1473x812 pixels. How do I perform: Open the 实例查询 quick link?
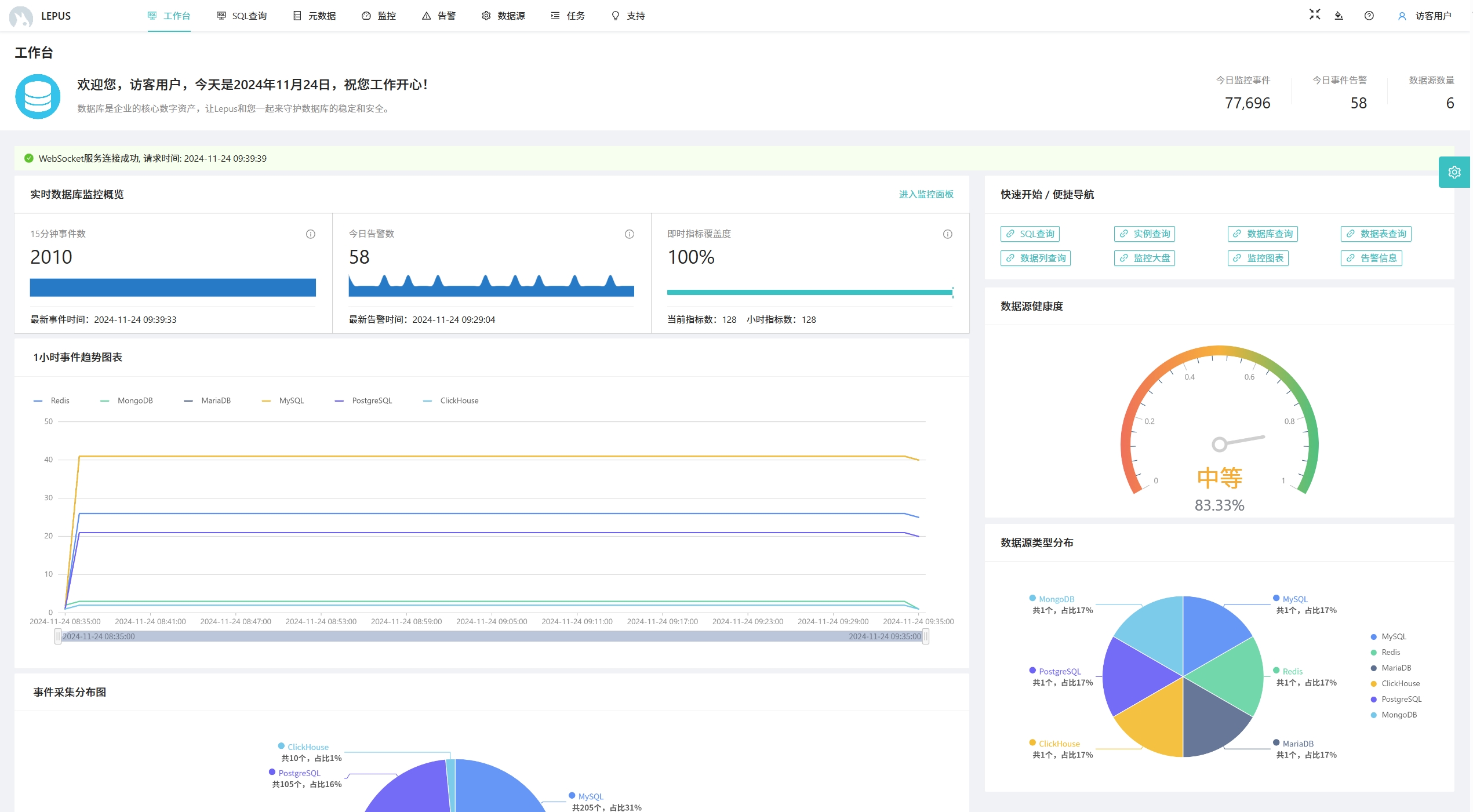click(x=1144, y=234)
